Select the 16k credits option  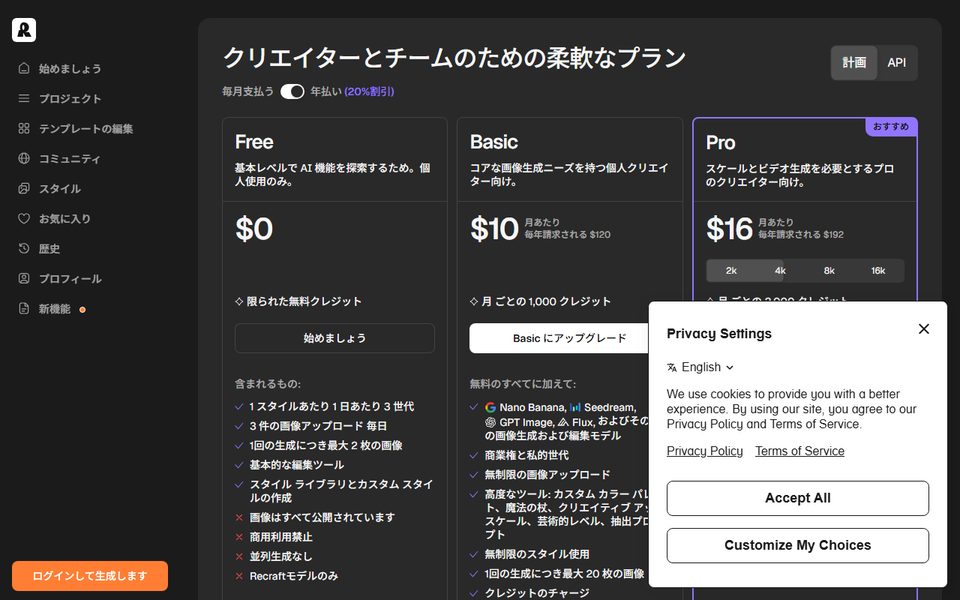(878, 271)
